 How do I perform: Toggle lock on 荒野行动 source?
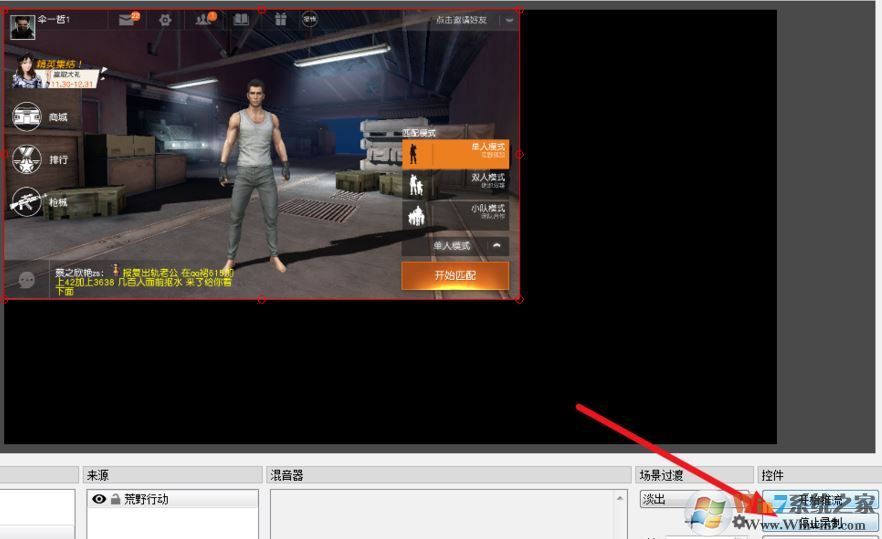pos(115,499)
